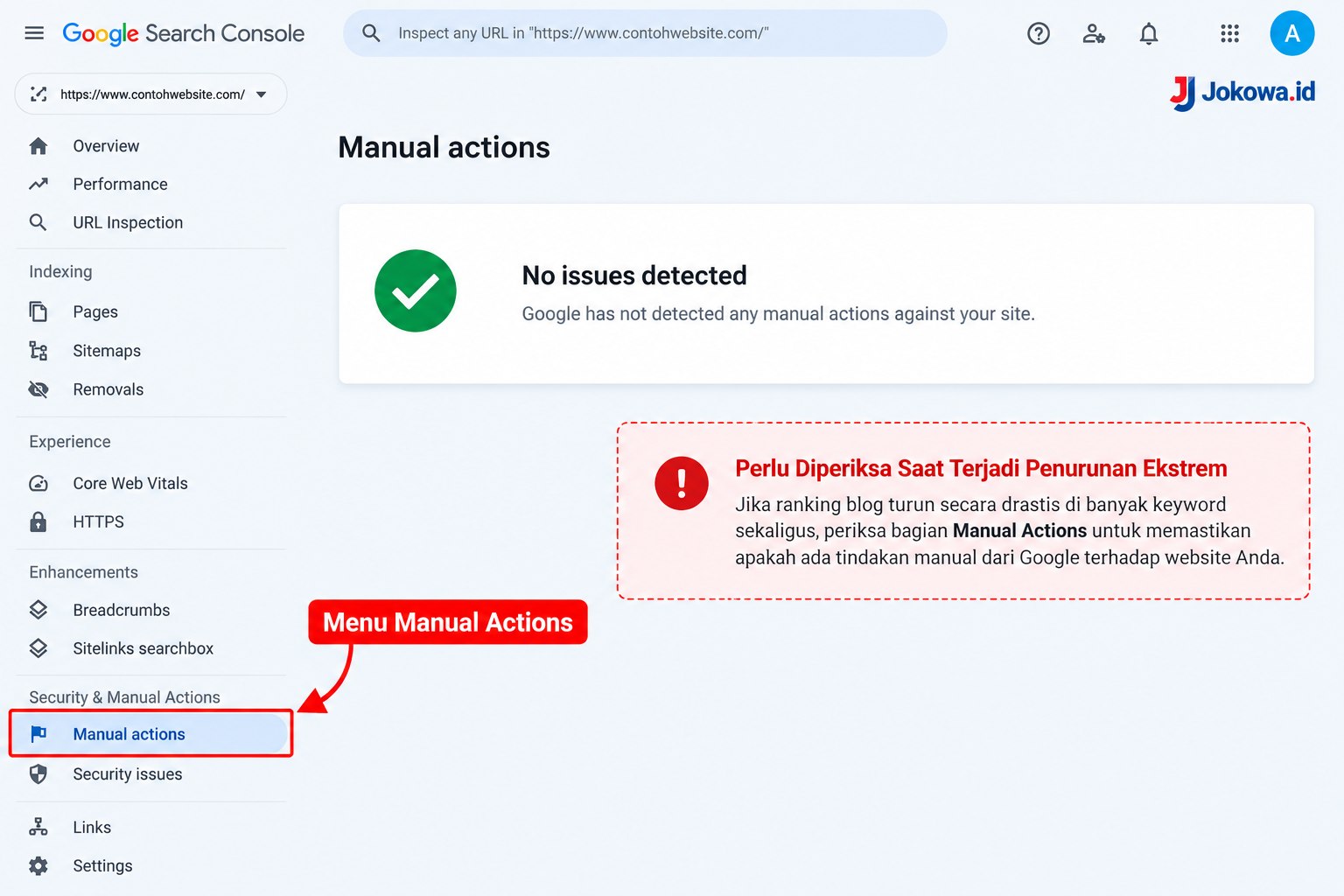1344x896 pixels.
Task: Open the Google apps grid
Action: click(x=1229, y=33)
